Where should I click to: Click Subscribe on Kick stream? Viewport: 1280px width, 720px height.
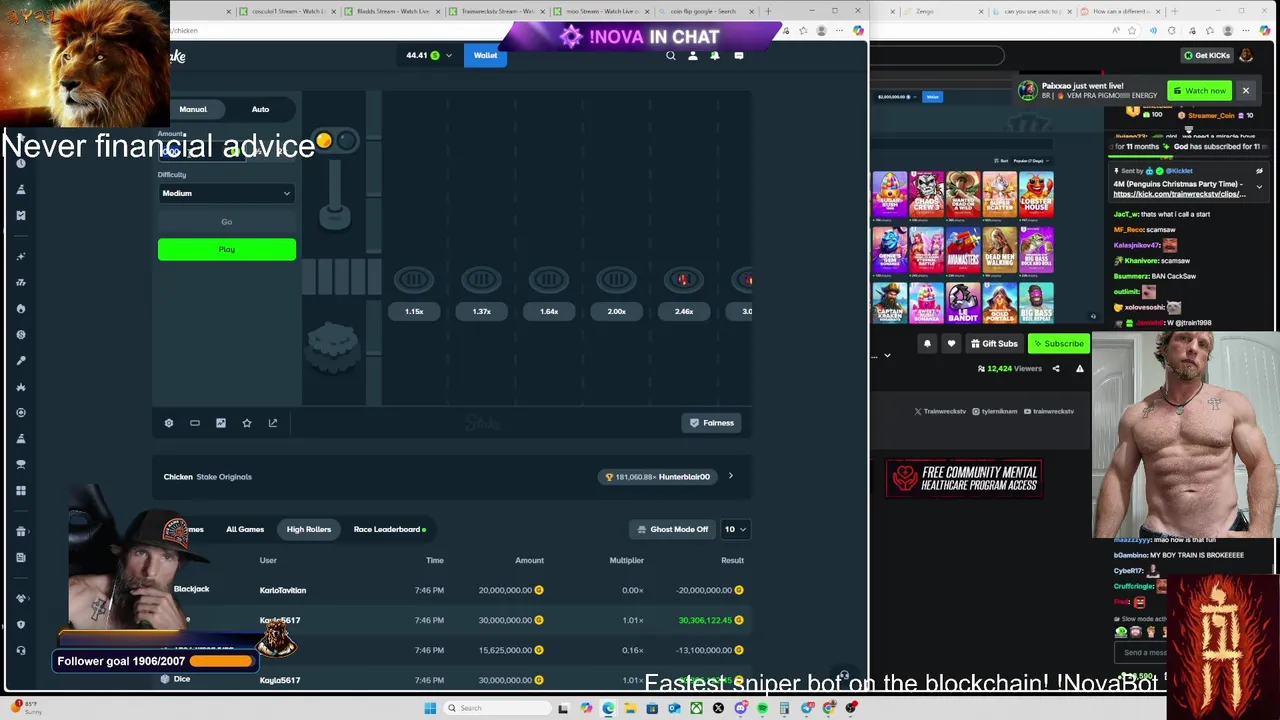pyautogui.click(x=1059, y=344)
